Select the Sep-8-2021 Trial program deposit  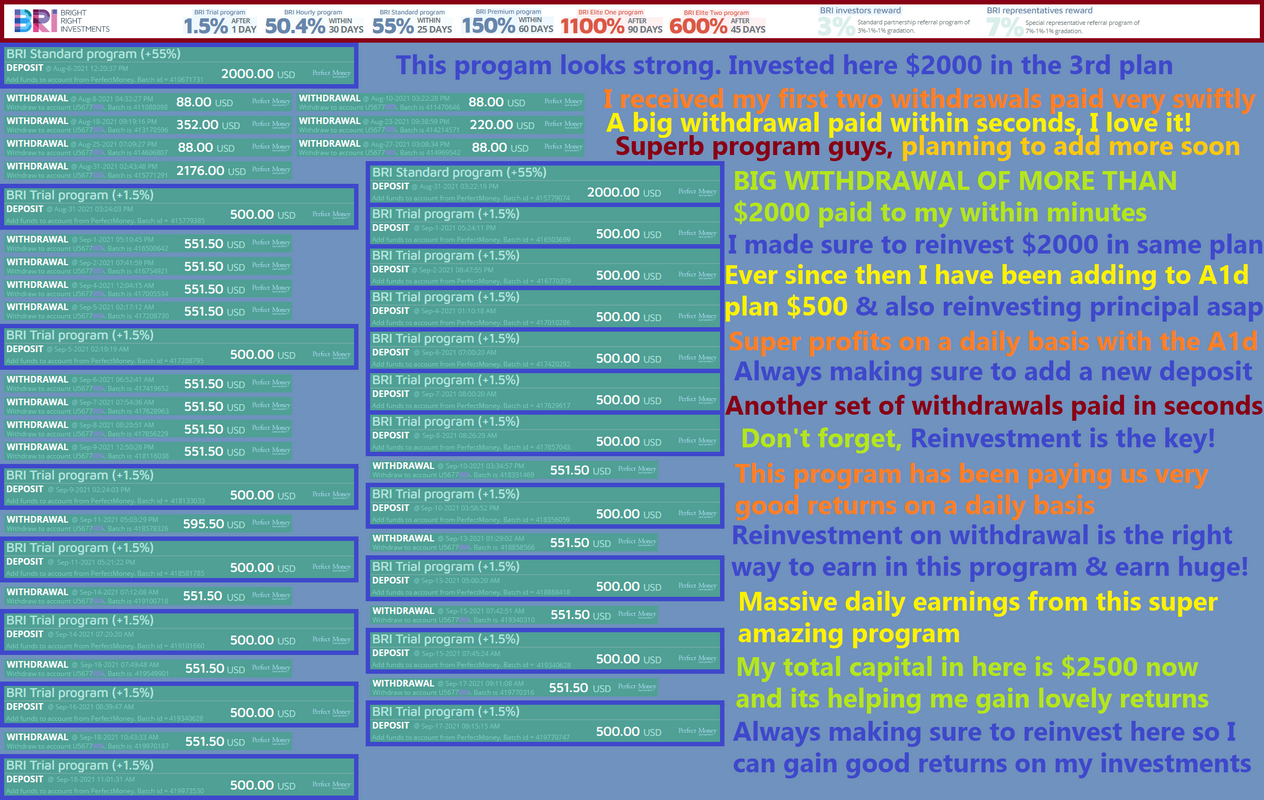[x=545, y=433]
